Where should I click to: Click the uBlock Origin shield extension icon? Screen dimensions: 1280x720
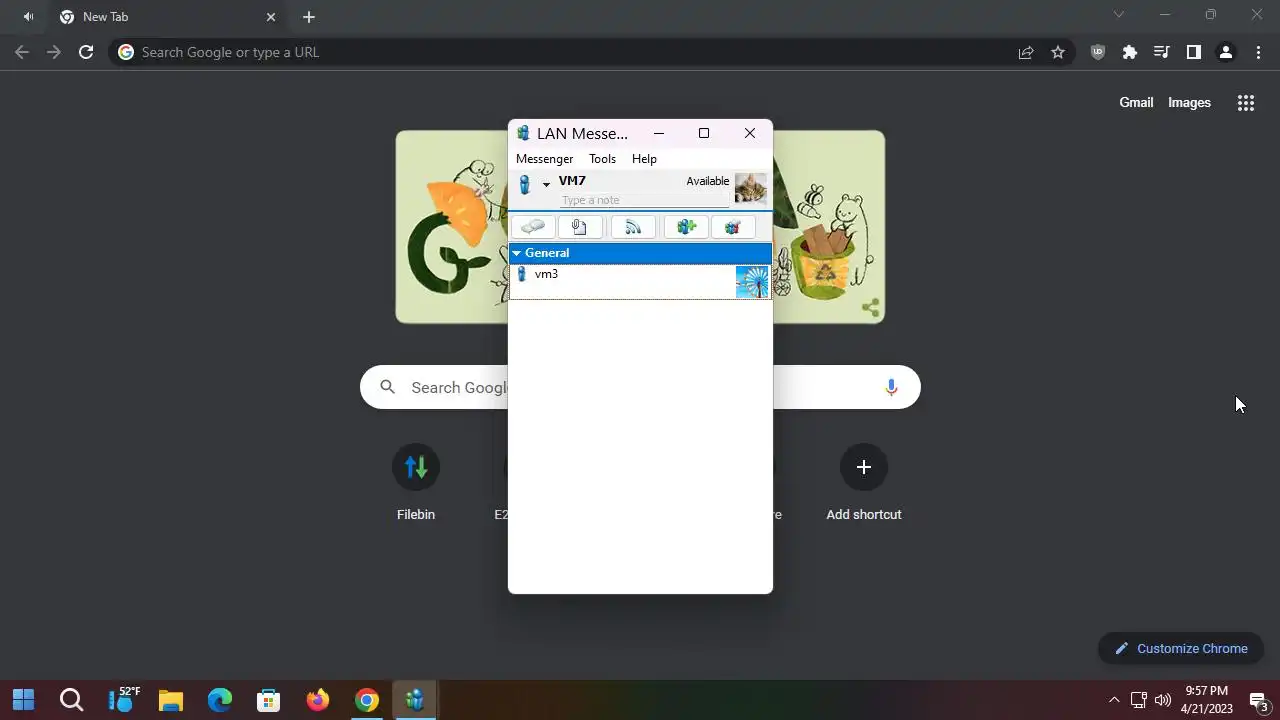(x=1098, y=52)
